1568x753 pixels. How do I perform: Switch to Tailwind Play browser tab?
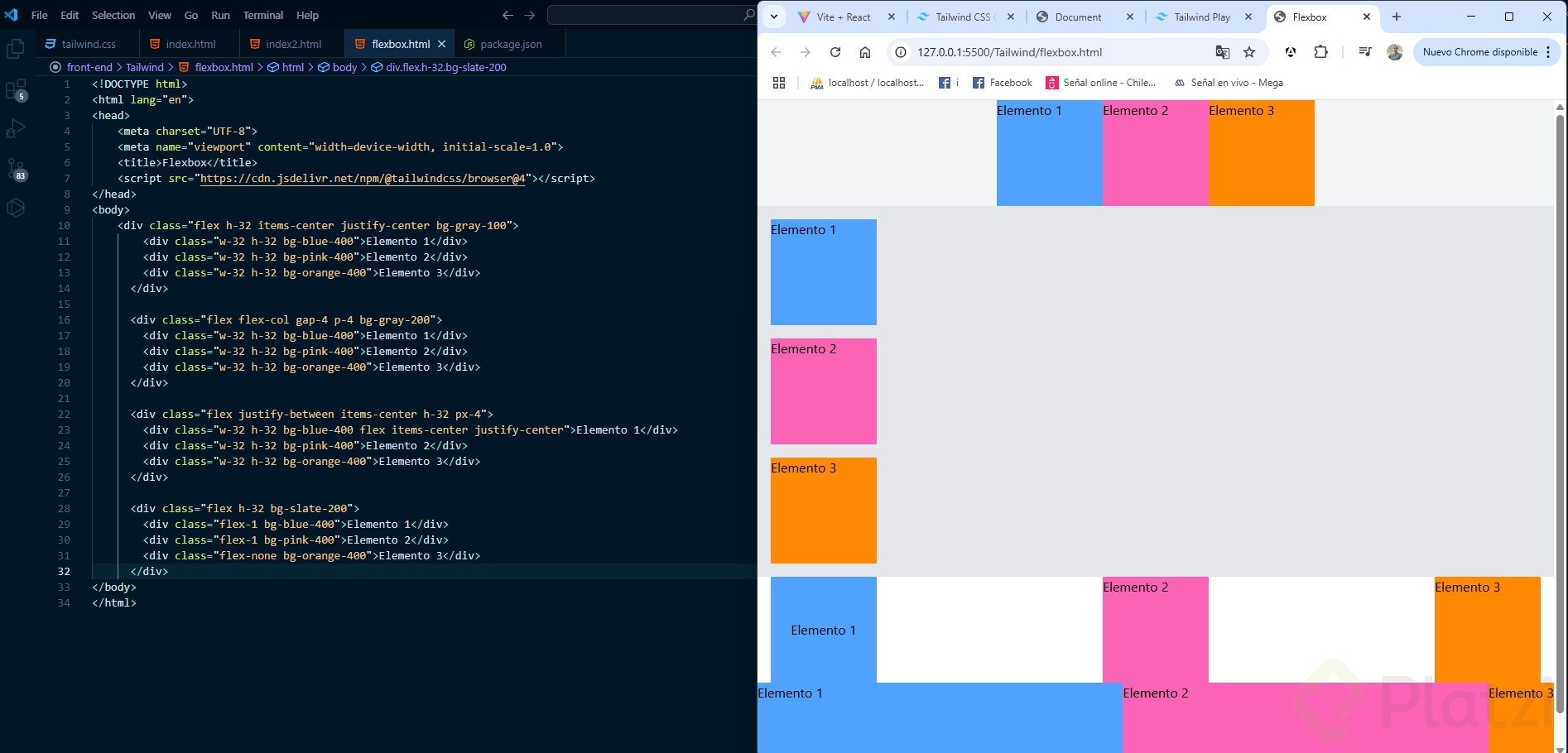click(x=1201, y=17)
